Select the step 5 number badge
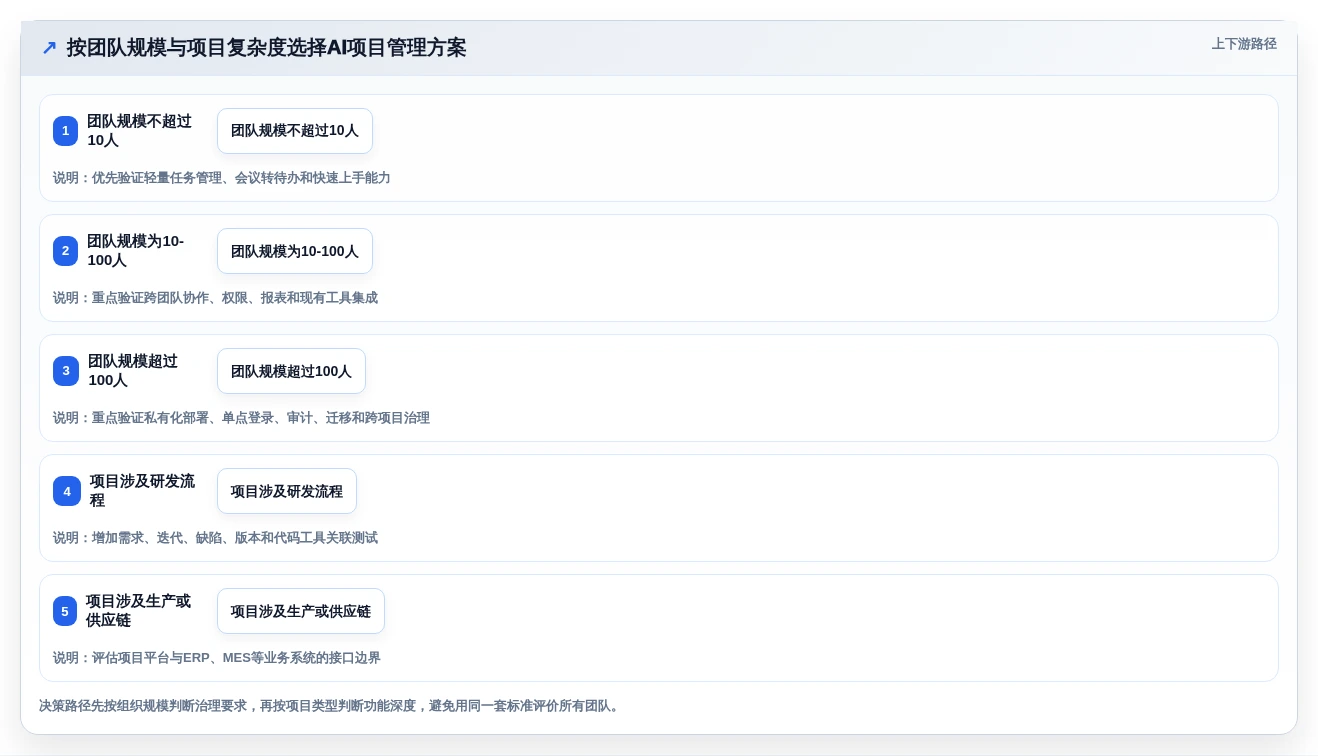The width and height of the screenshot is (1318, 756). click(65, 611)
